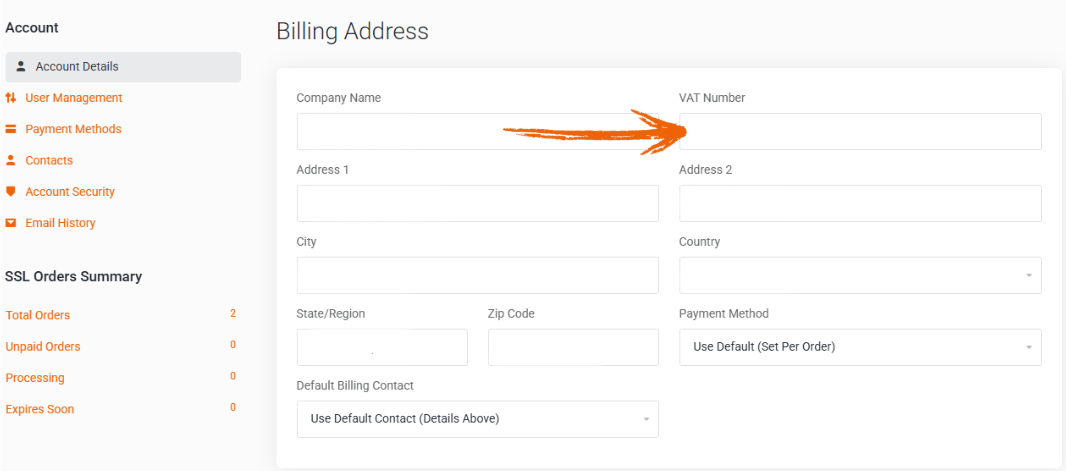Click the Email History envelope icon
Viewport: 1066px width, 471px height.
[x=10, y=223]
